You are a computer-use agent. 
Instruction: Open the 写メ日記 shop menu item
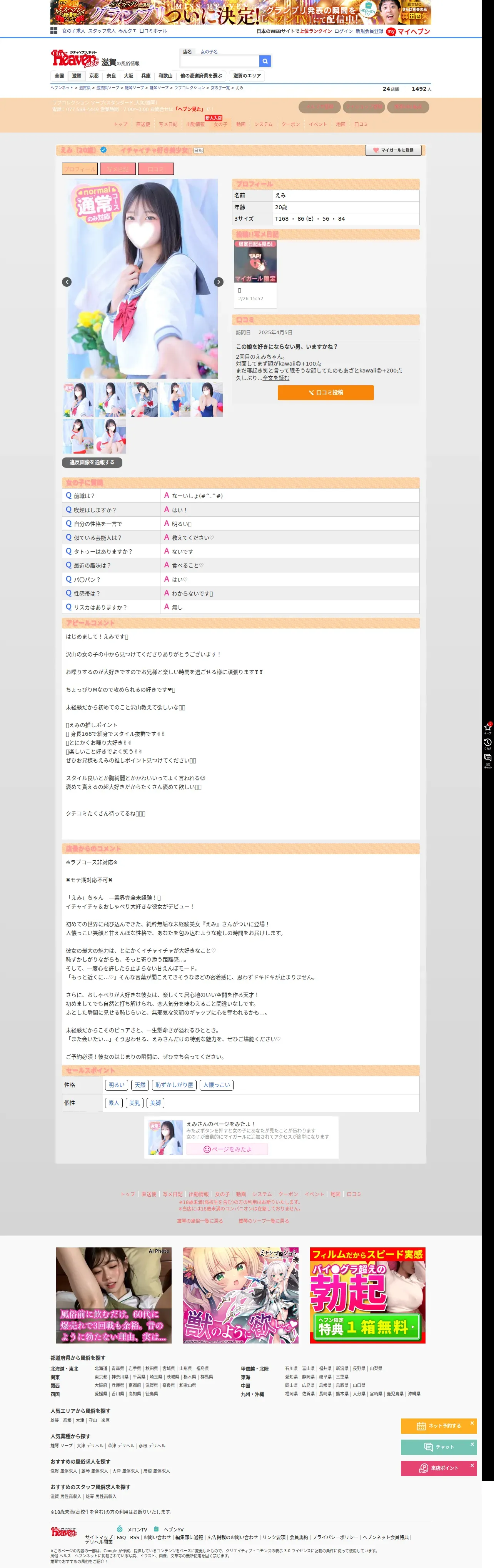(168, 124)
